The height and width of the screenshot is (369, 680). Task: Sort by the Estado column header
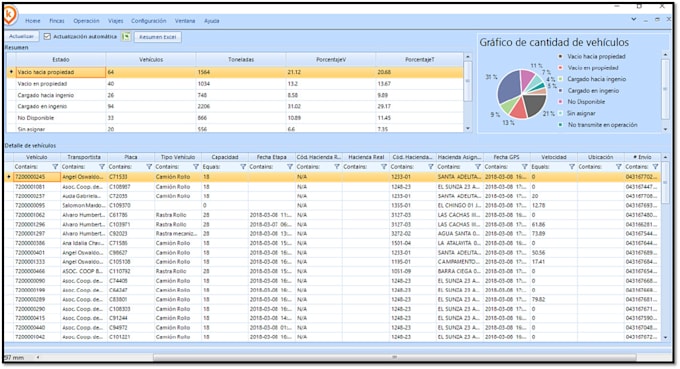pyautogui.click(x=61, y=59)
